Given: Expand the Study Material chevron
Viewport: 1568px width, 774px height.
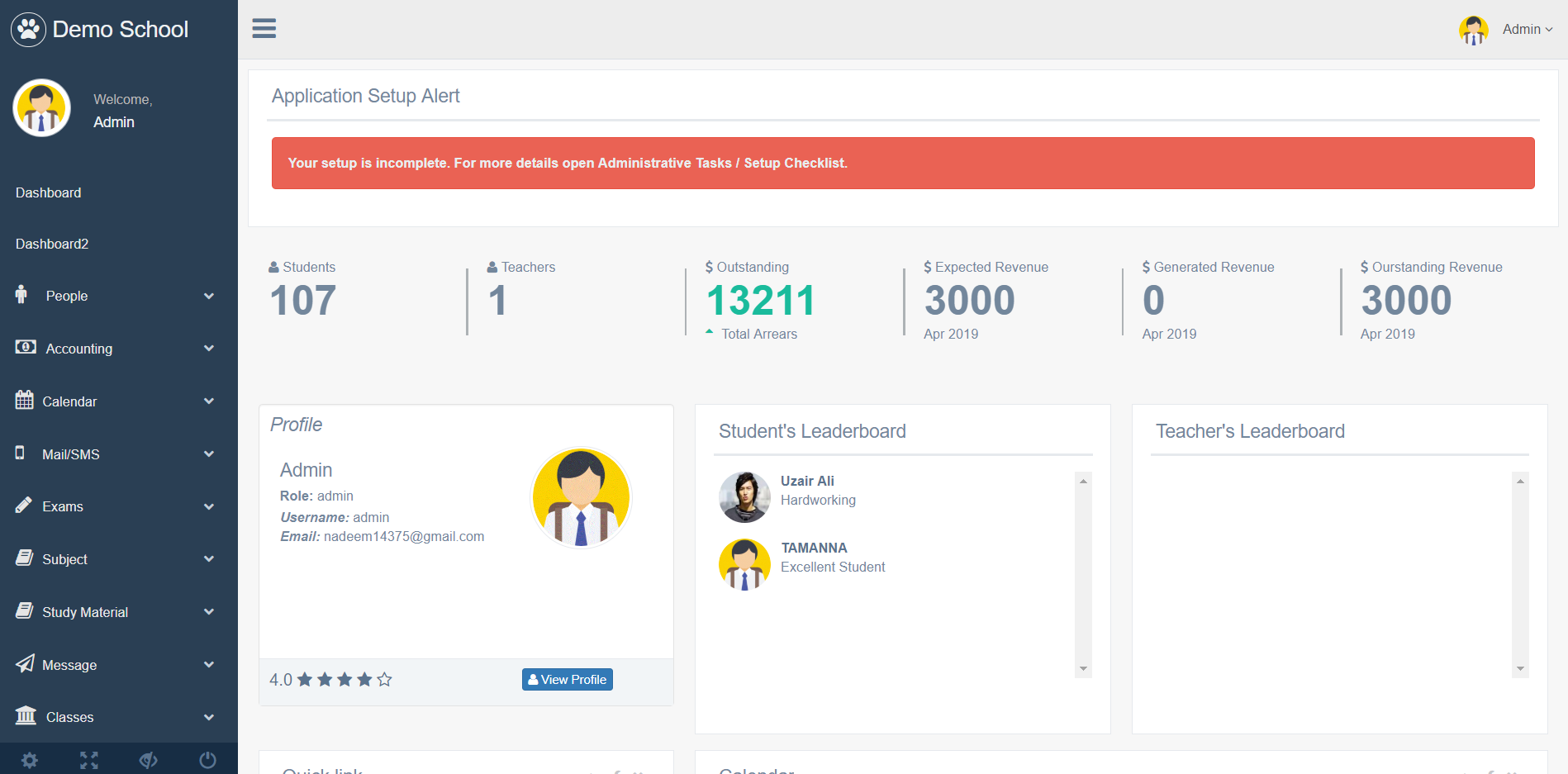Looking at the screenshot, I should [x=209, y=612].
